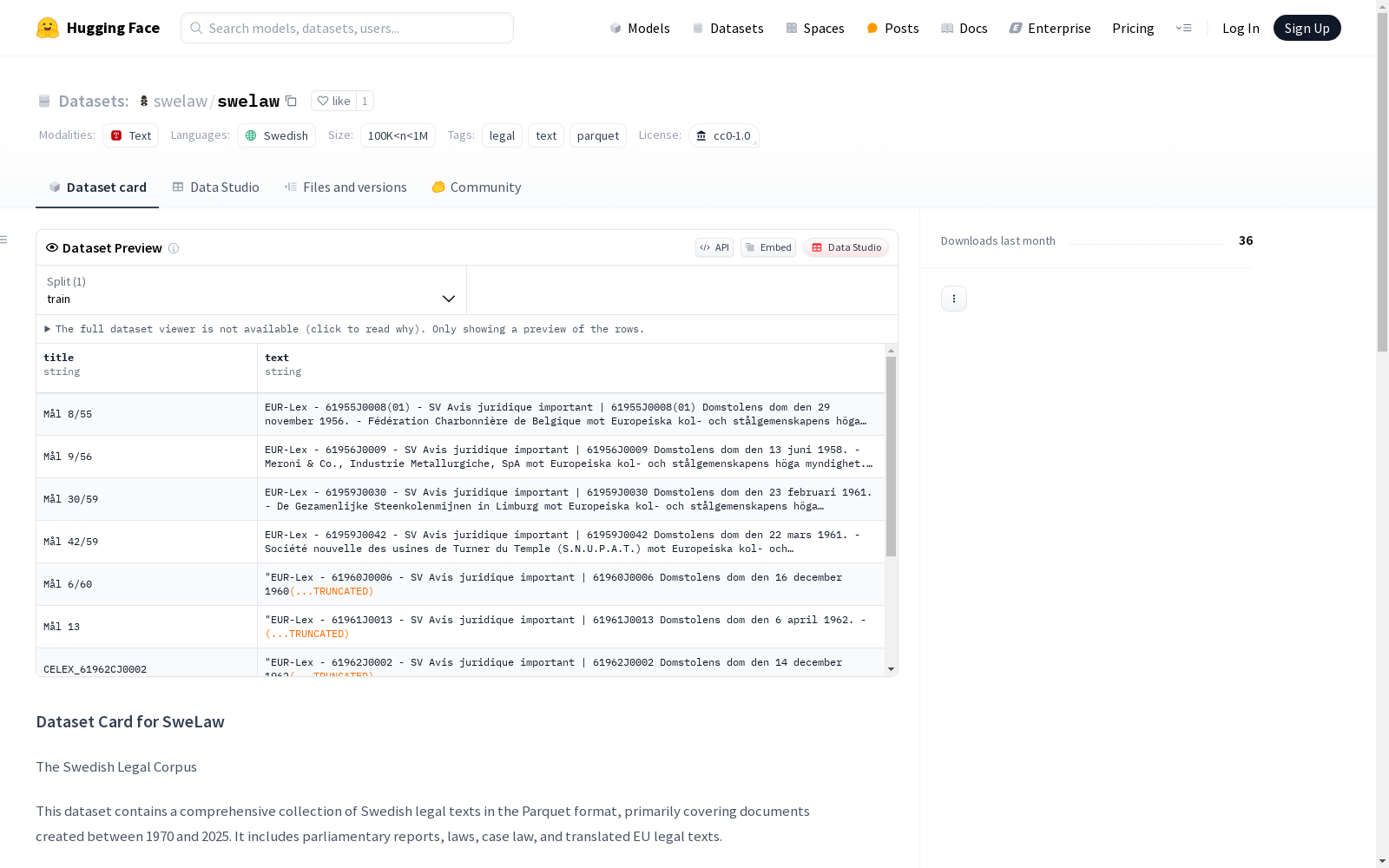Image resolution: width=1389 pixels, height=868 pixels.
Task: Click the Dataset Preview info icon
Action: [x=174, y=248]
